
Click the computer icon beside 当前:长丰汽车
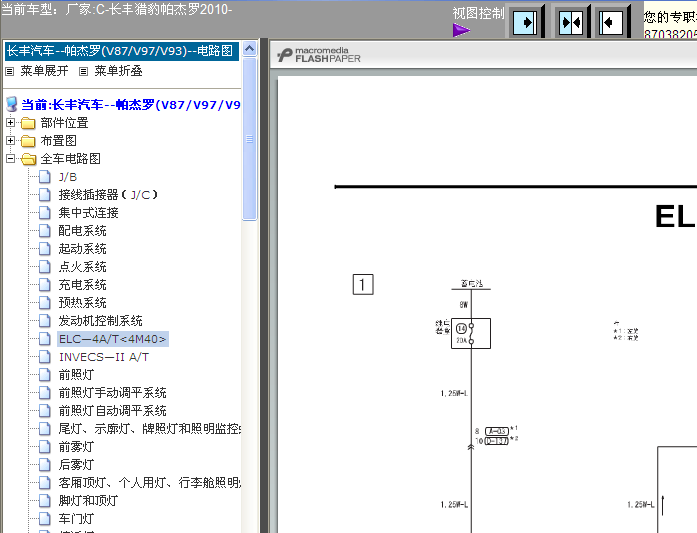pyautogui.click(x=12, y=104)
